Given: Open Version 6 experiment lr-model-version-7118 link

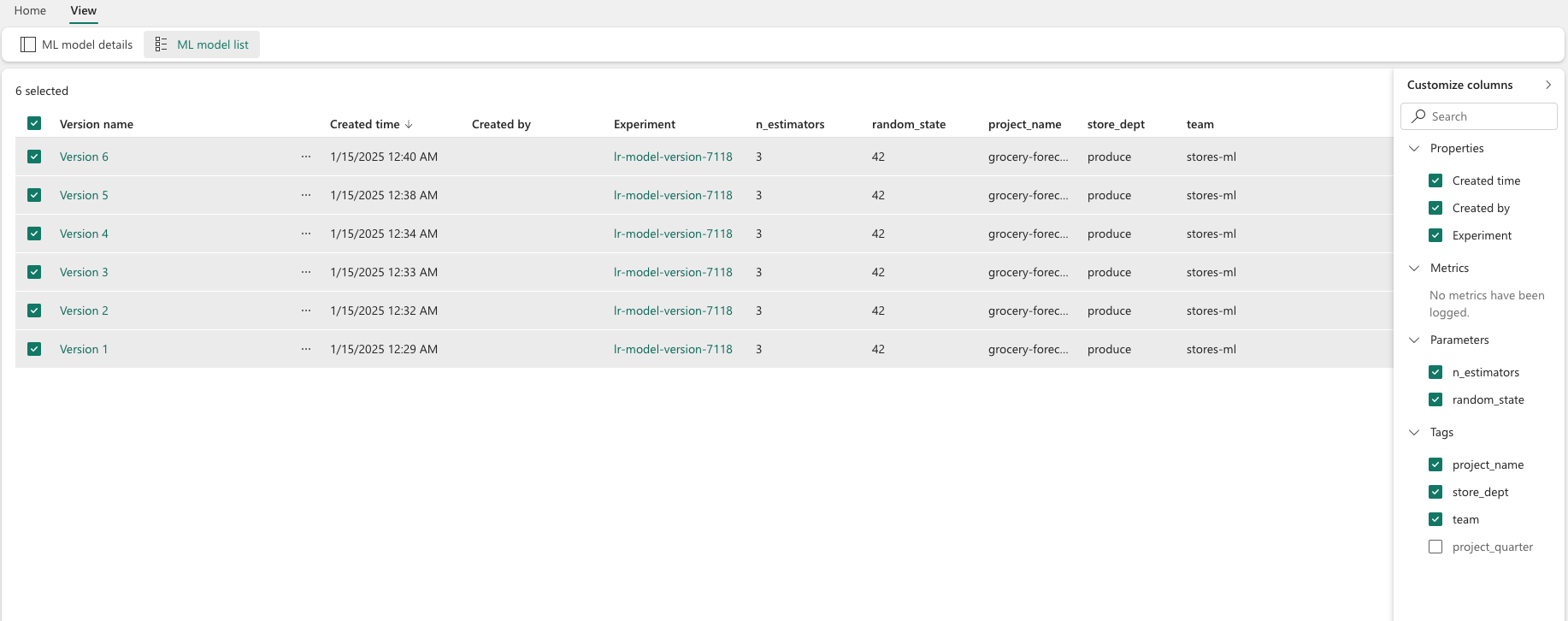Looking at the screenshot, I should [673, 157].
